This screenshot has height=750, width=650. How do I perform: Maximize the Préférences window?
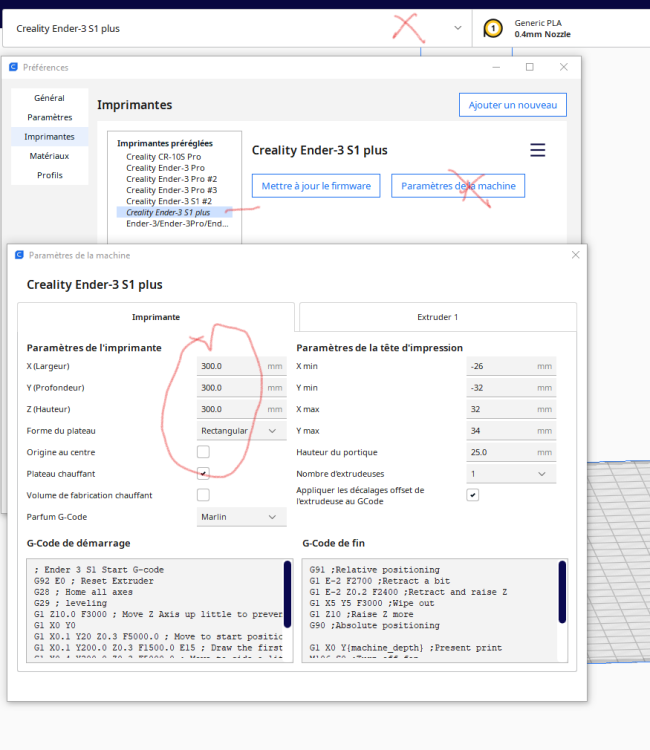tap(529, 67)
